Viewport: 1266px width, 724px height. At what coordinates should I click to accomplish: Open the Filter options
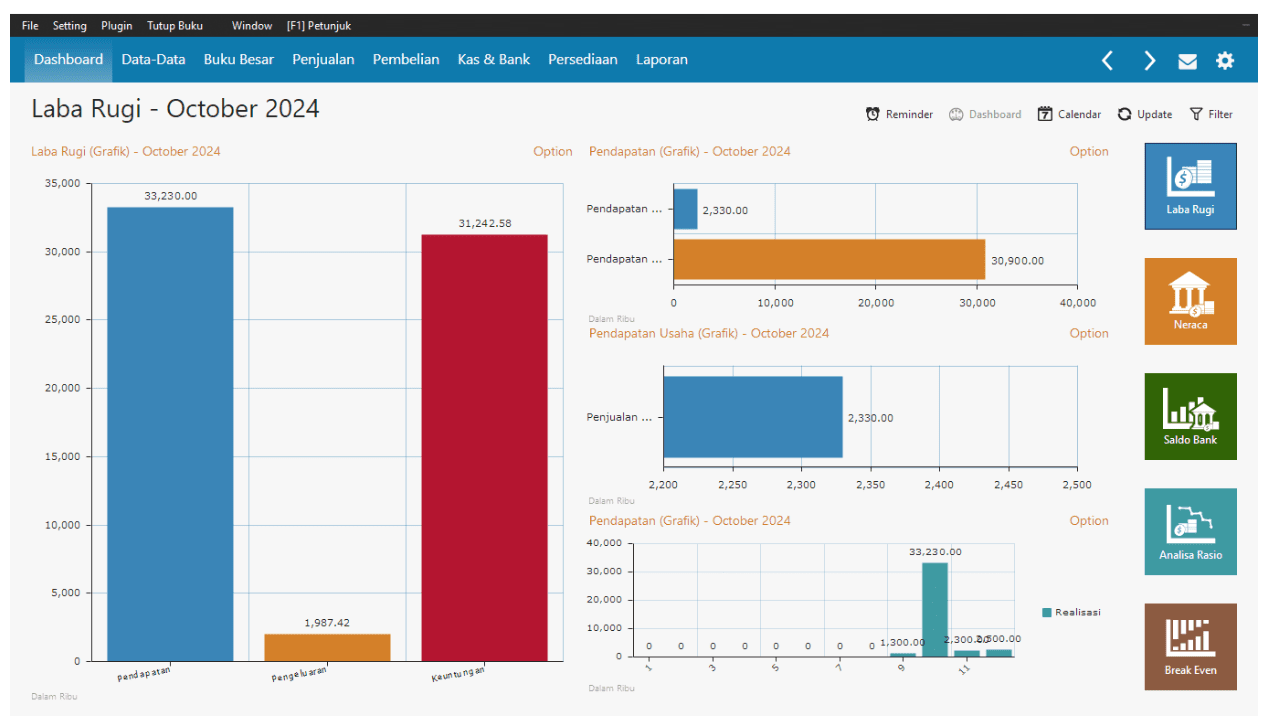(x=1210, y=114)
